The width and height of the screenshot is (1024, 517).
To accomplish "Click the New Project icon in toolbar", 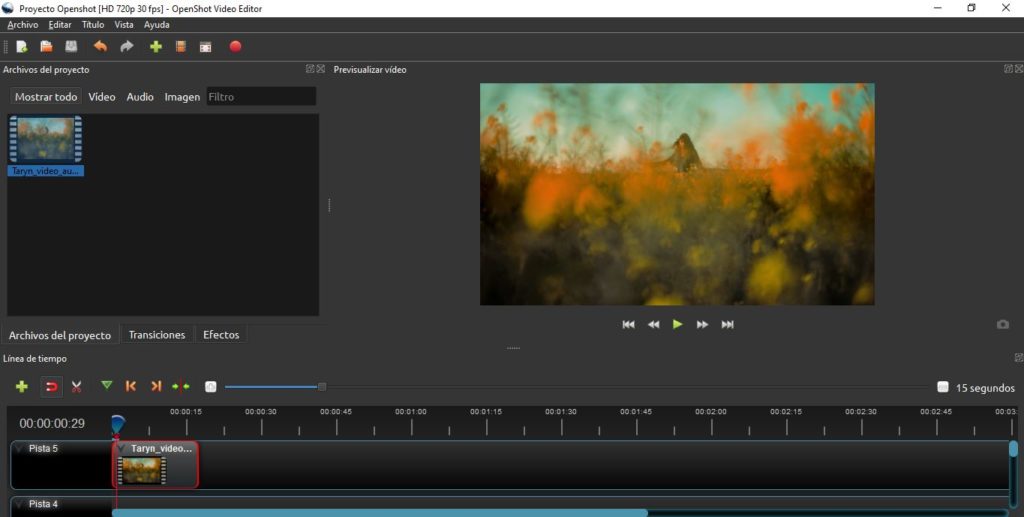I will point(21,46).
